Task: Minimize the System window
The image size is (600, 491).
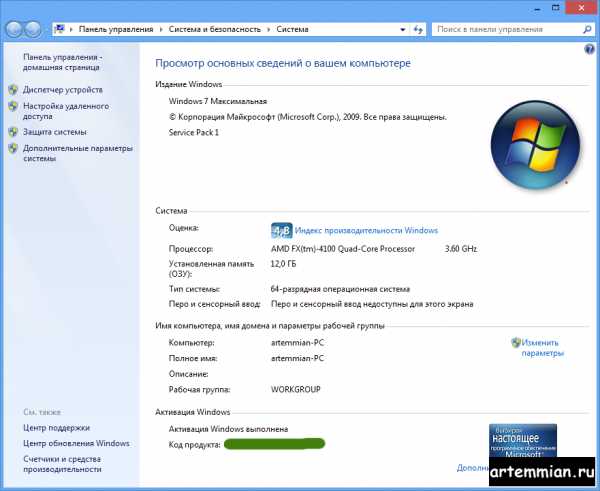Action: click(x=537, y=8)
